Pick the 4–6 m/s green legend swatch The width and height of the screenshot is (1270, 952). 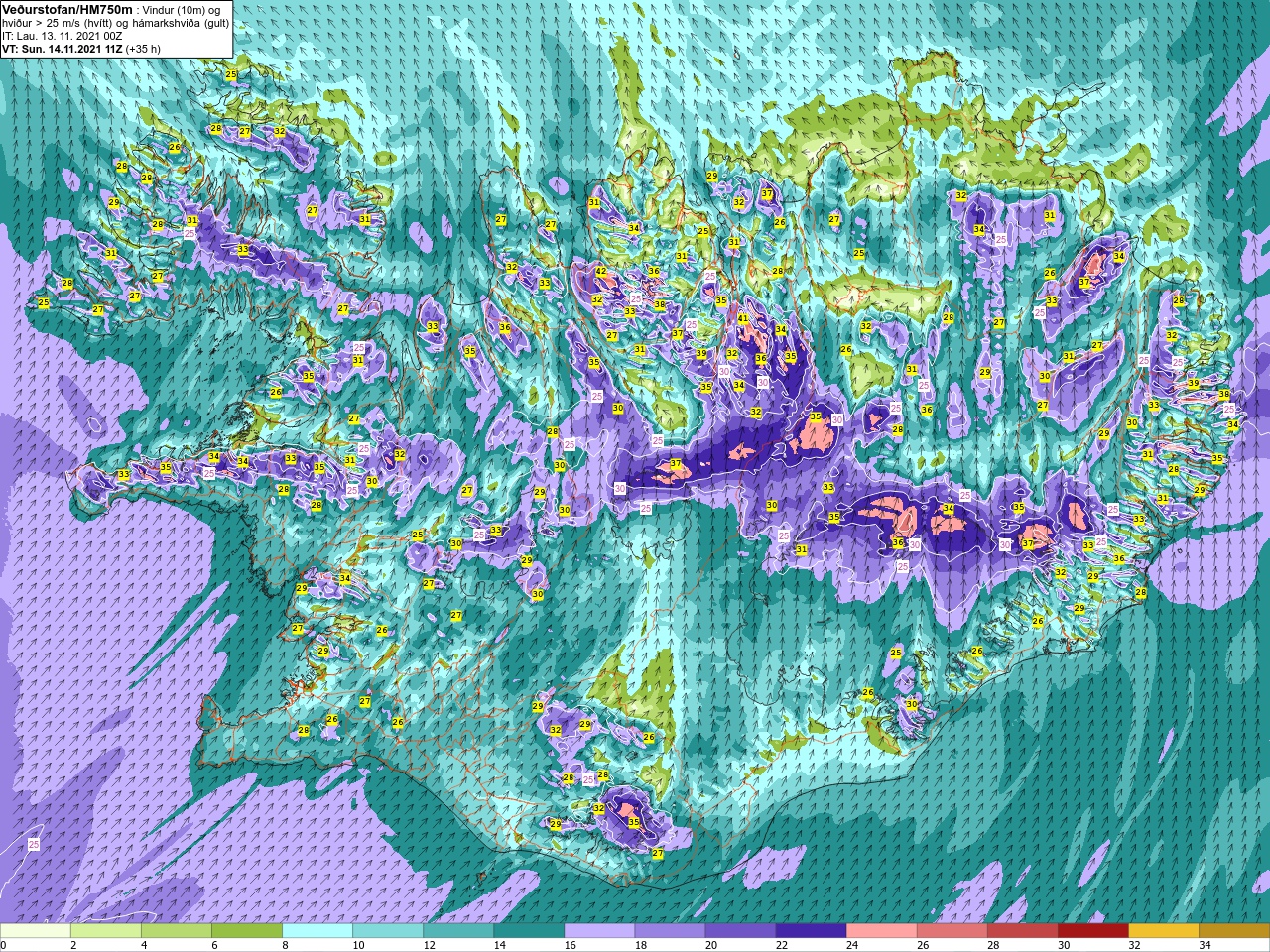[x=177, y=931]
